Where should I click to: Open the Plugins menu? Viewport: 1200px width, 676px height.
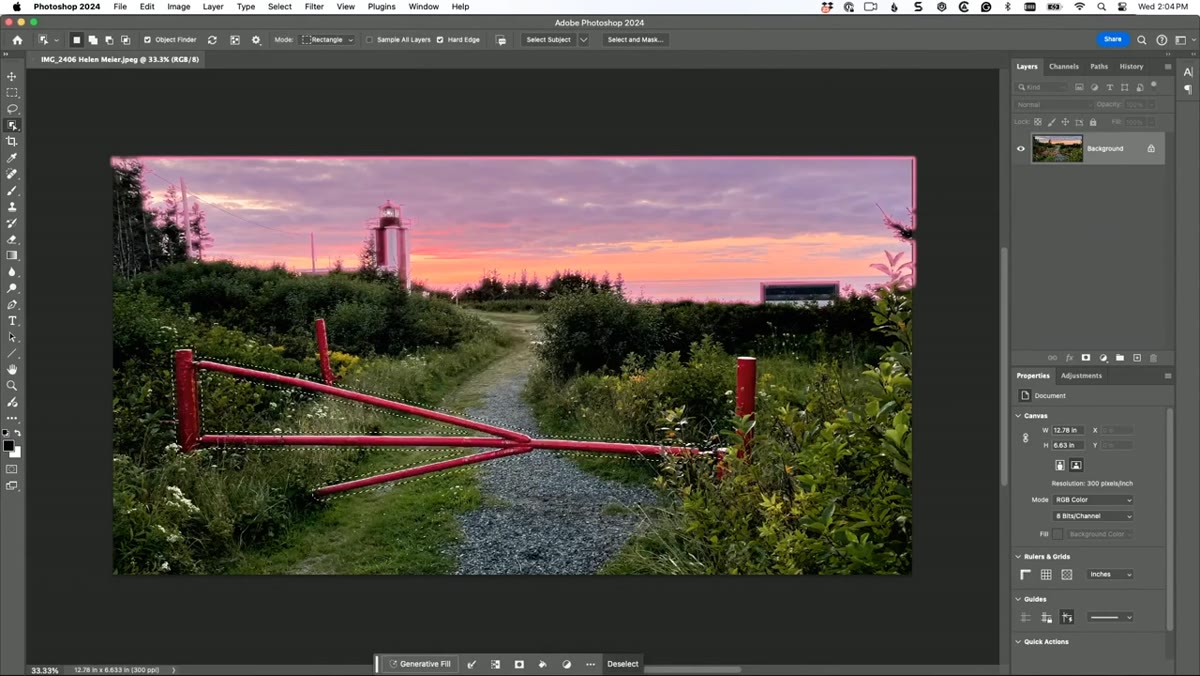point(381,7)
